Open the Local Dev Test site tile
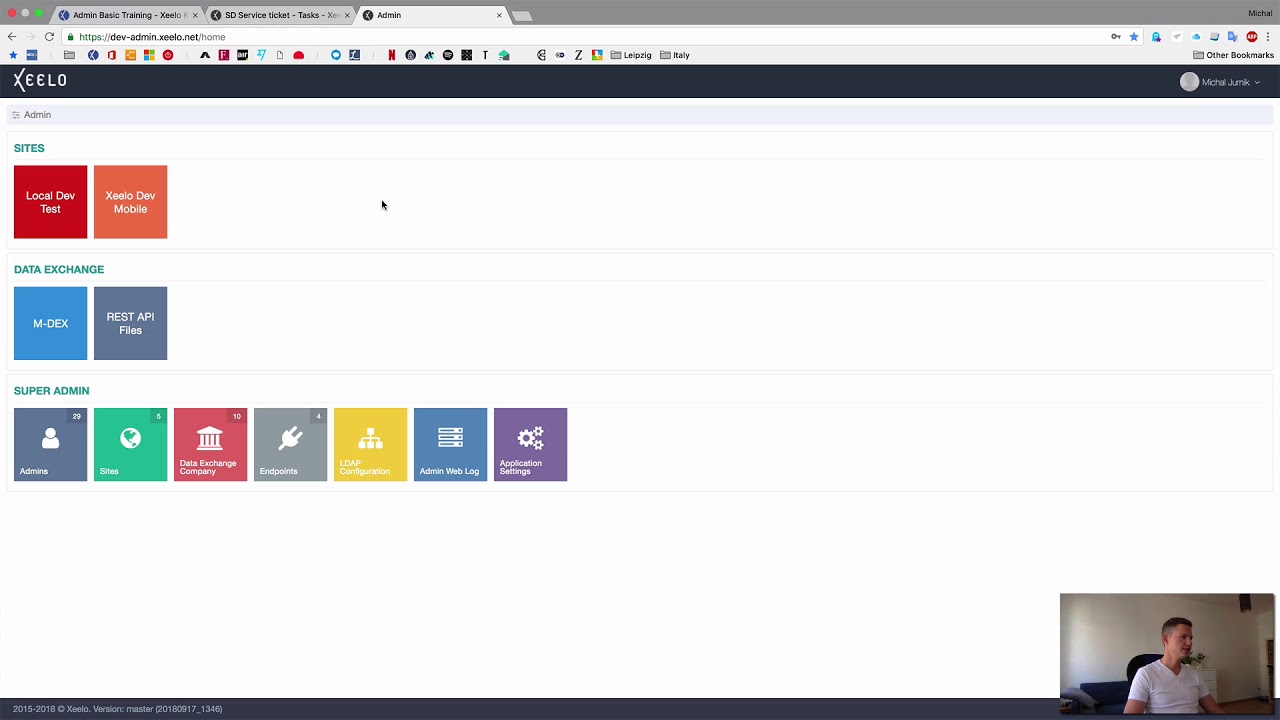This screenshot has height=720, width=1280. pos(50,202)
